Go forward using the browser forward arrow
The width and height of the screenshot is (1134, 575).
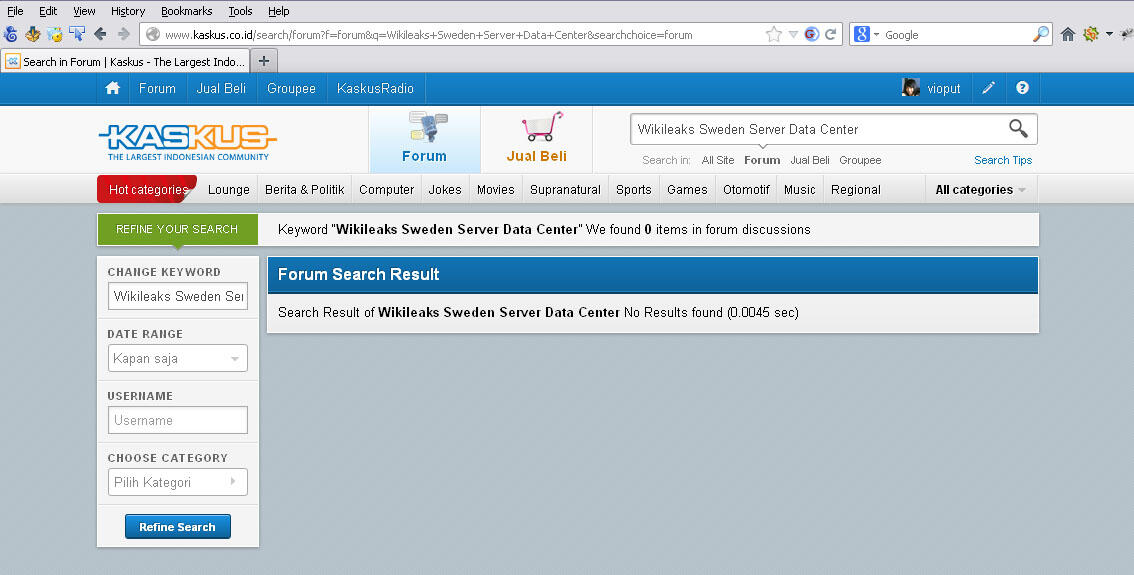pyautogui.click(x=124, y=34)
